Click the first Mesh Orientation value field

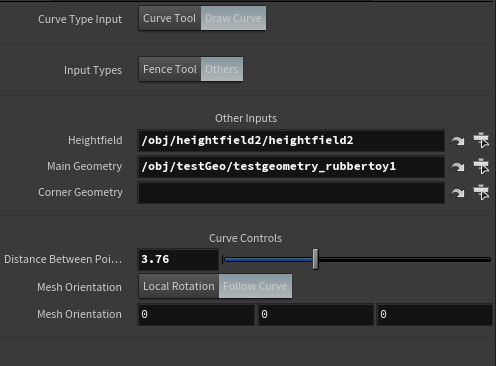click(196, 314)
